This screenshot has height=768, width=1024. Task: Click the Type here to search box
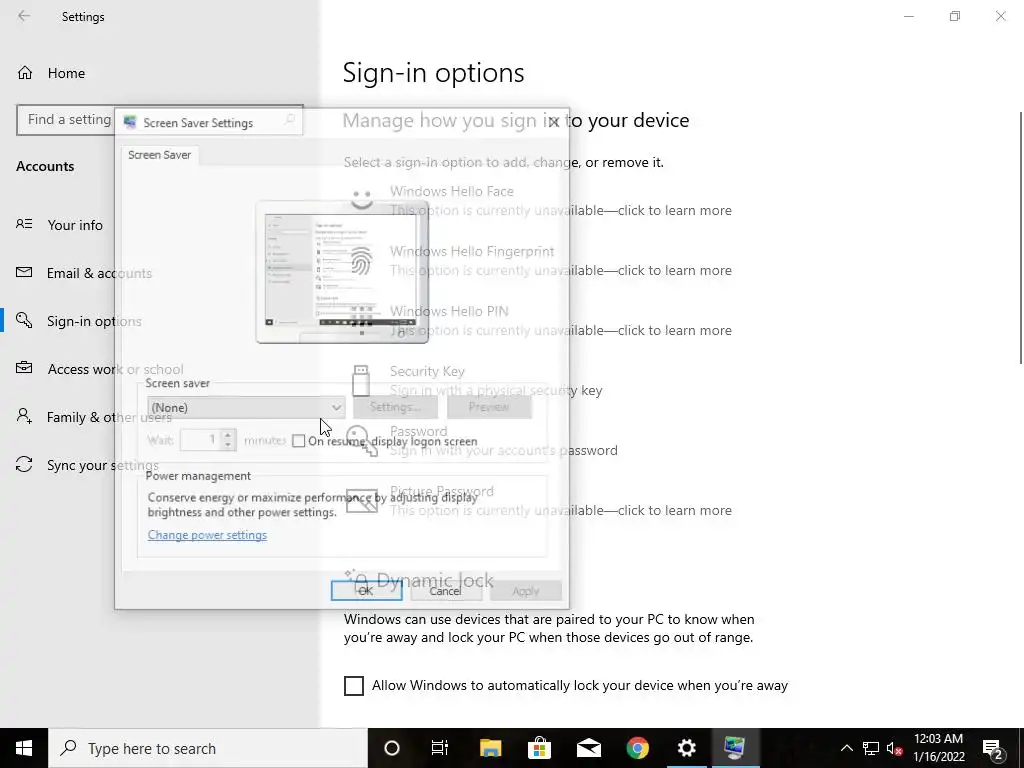pos(208,748)
